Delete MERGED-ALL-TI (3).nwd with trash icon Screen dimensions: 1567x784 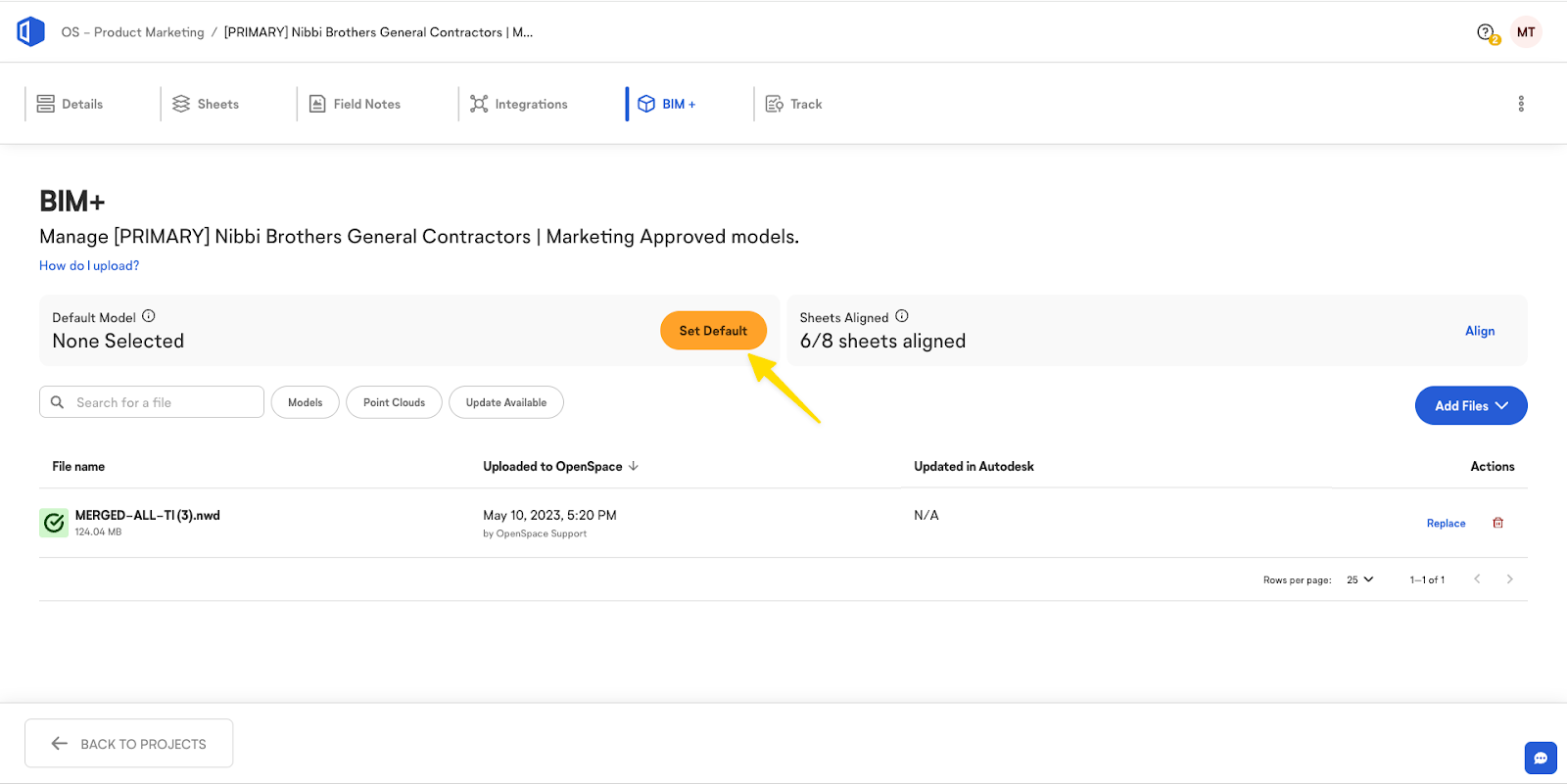pyautogui.click(x=1497, y=523)
